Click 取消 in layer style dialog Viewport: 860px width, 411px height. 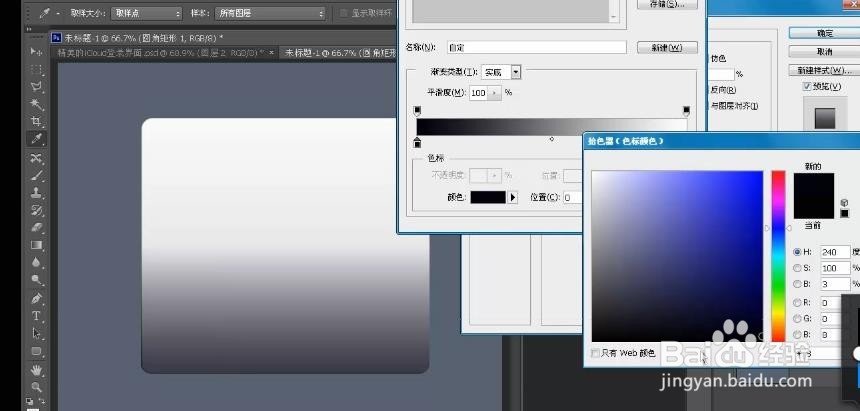click(x=824, y=52)
